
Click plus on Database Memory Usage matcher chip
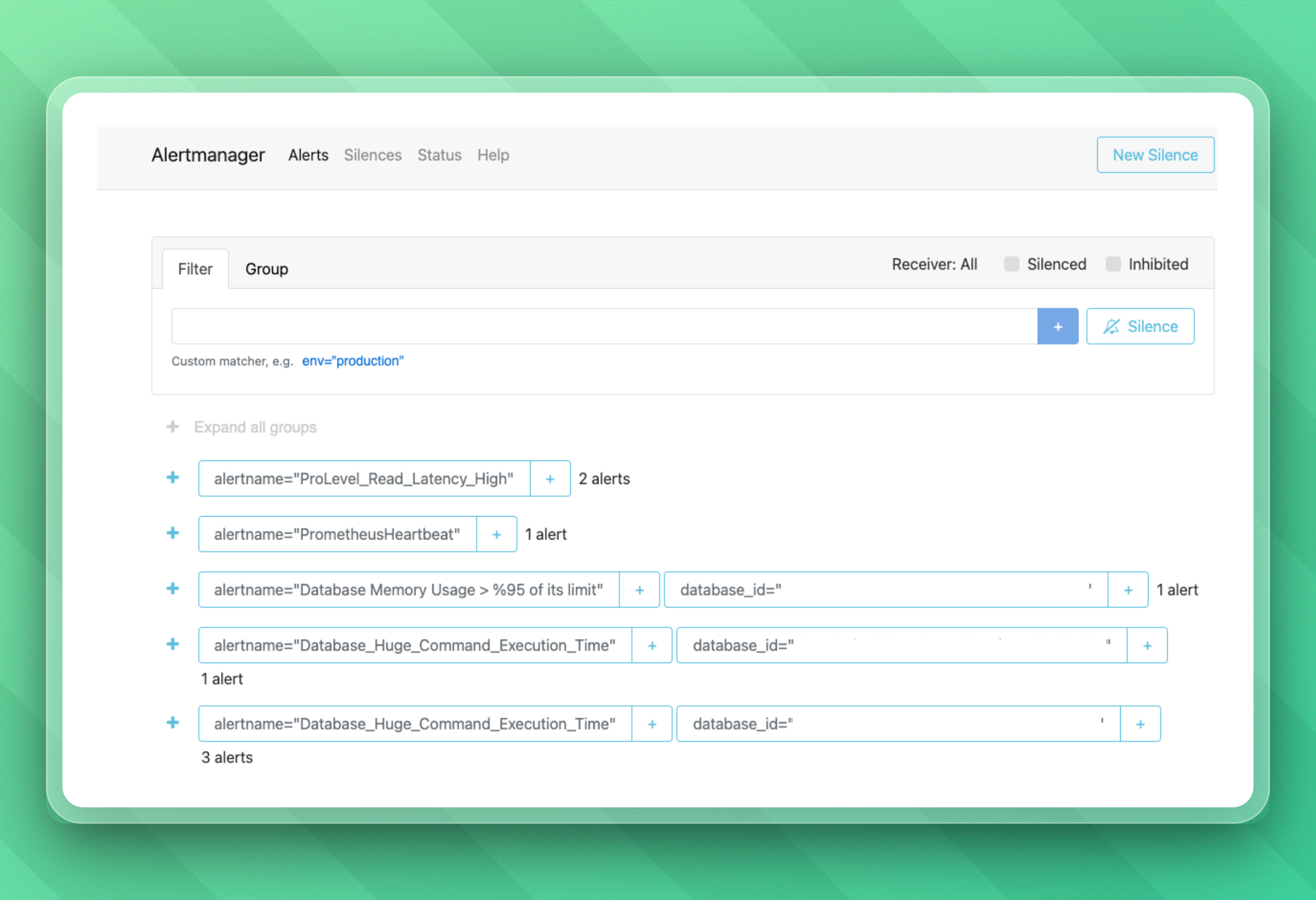(639, 589)
